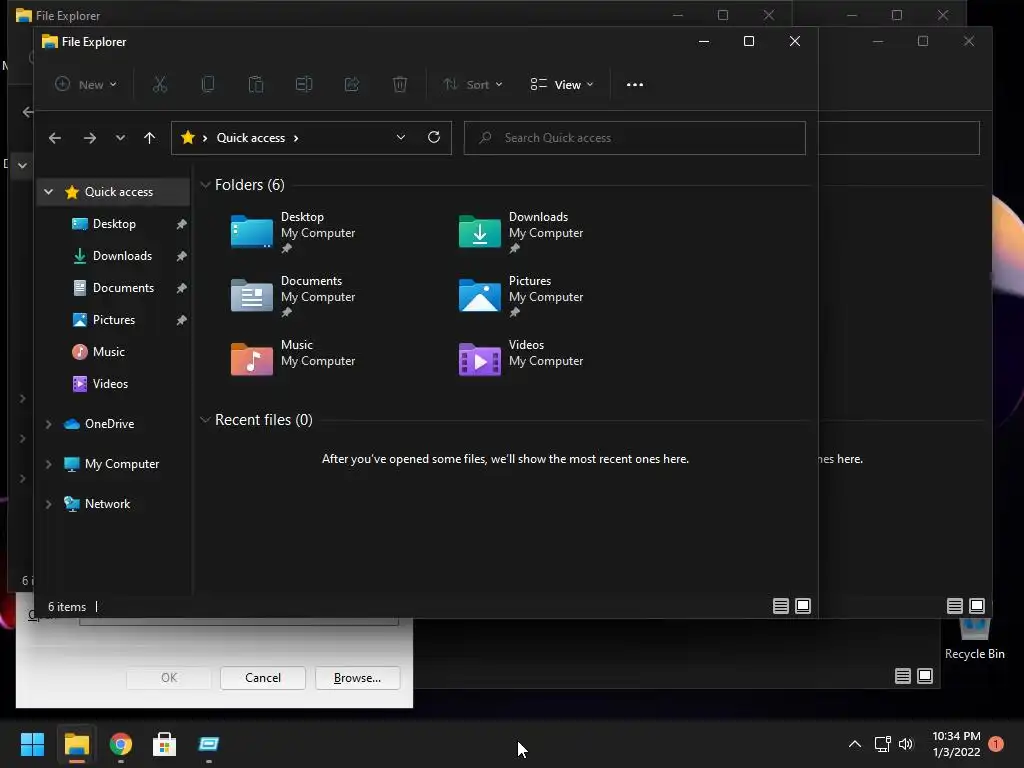Refresh the Quick access view

434,137
